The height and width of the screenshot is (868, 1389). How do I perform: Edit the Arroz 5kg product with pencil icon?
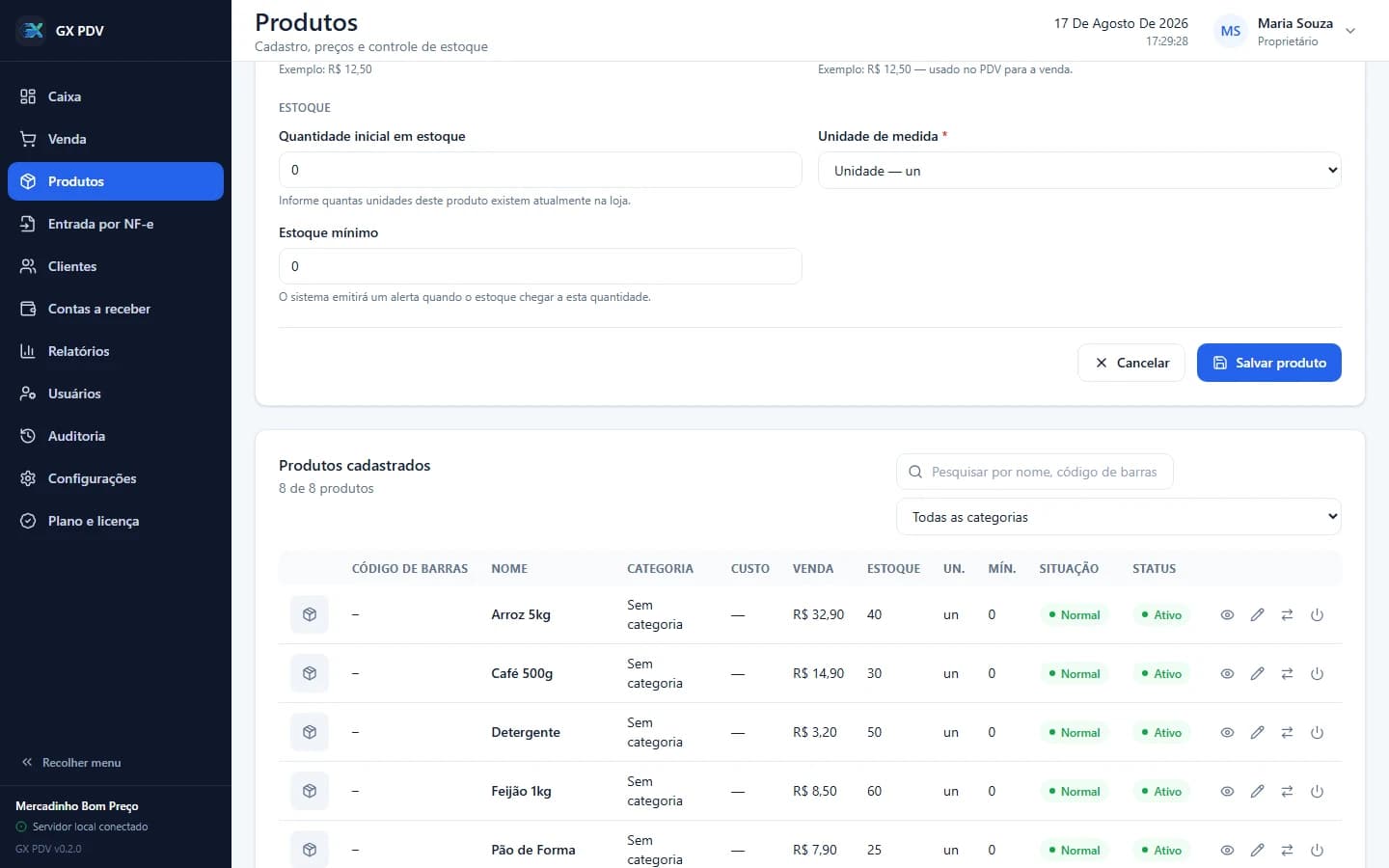[1257, 615]
